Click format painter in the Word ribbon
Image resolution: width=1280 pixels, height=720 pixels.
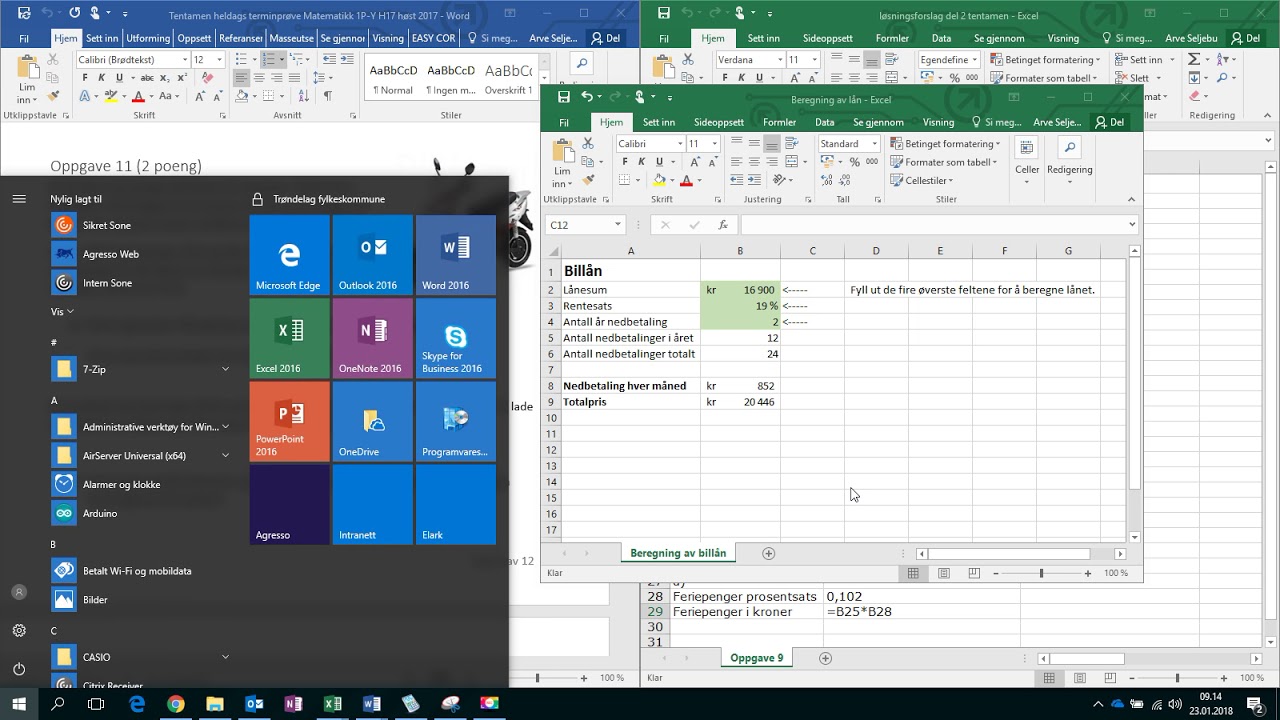(x=55, y=97)
